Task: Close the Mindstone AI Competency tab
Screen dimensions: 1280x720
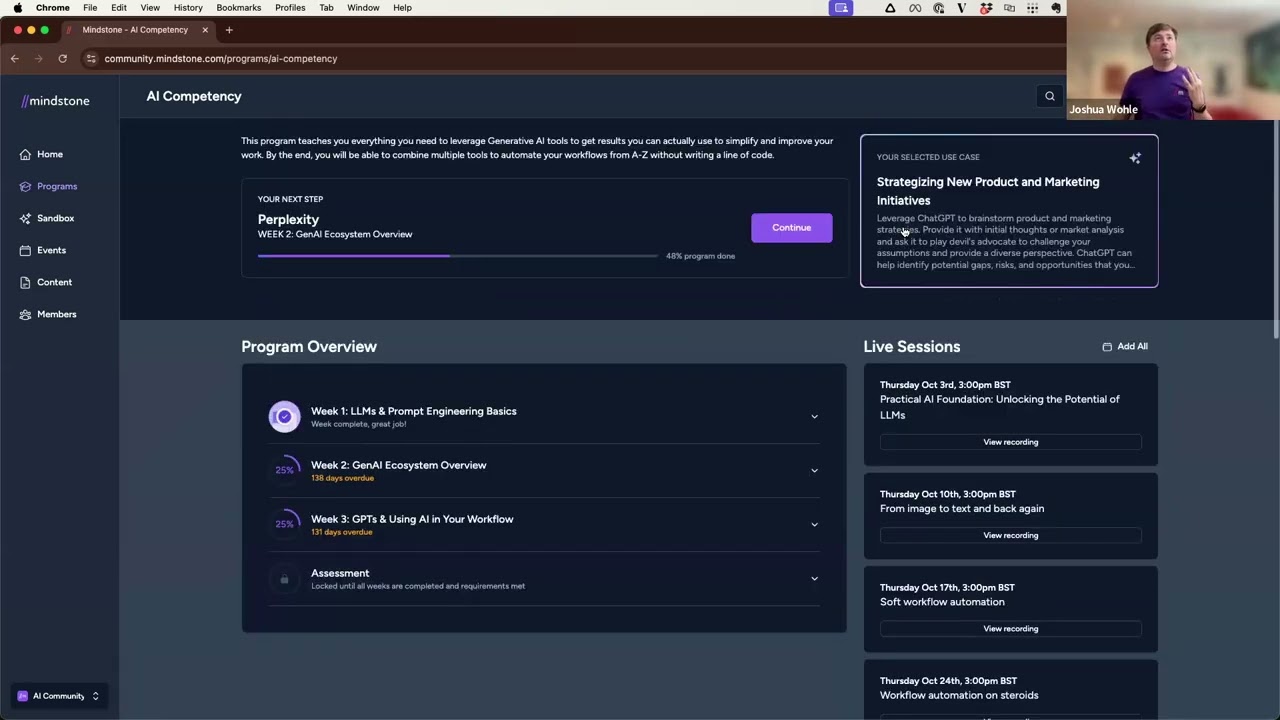Action: click(205, 30)
